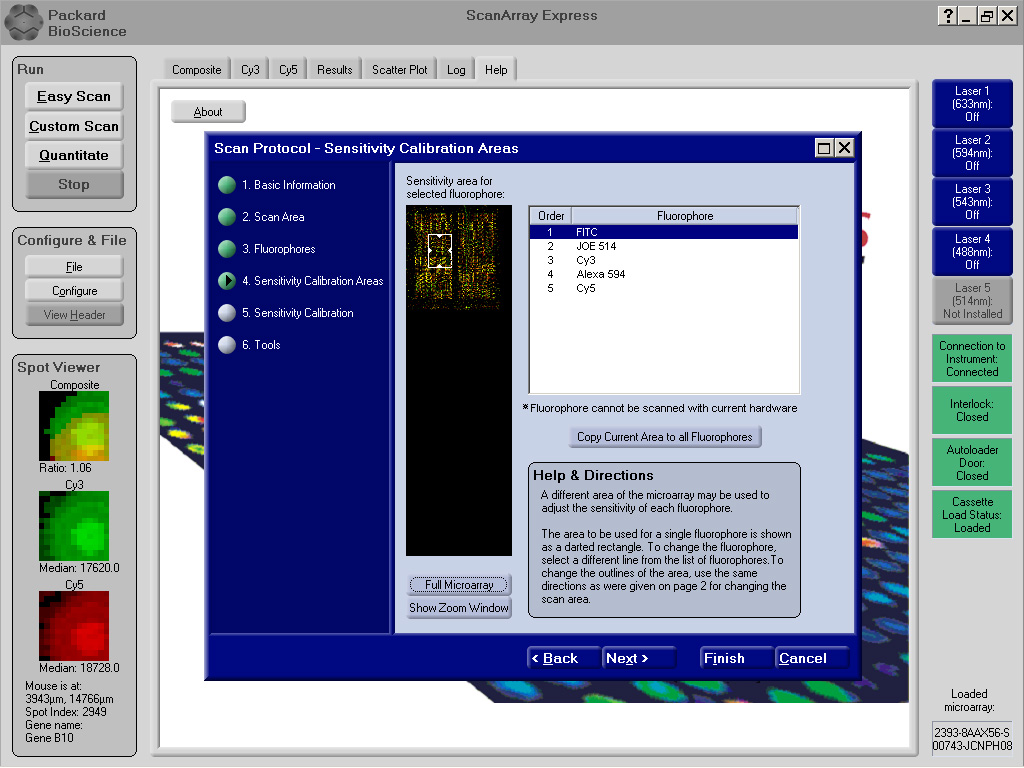1024x768 pixels.
Task: Start an Easy Scan
Action: (x=74, y=97)
